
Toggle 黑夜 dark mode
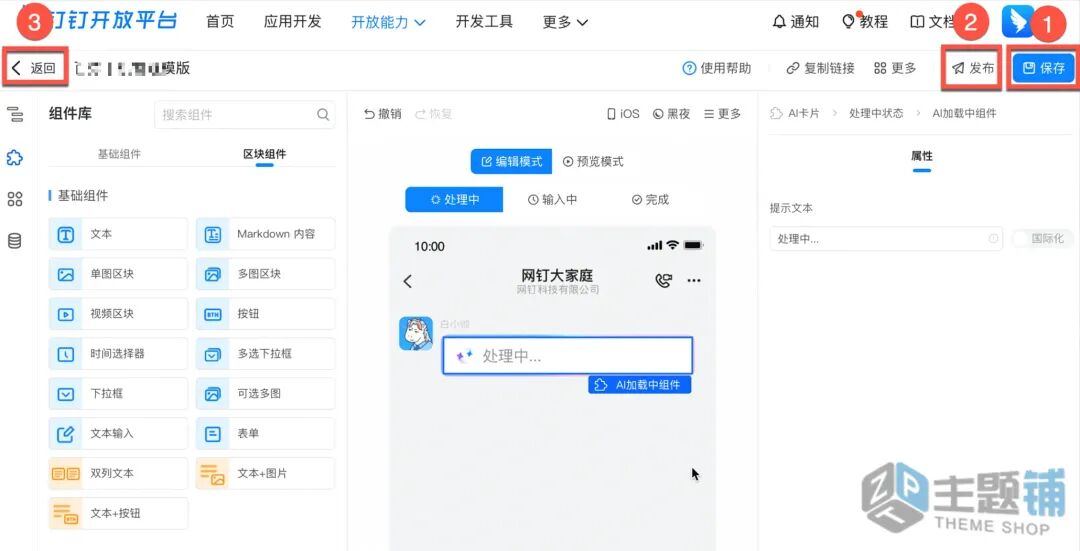pos(672,114)
